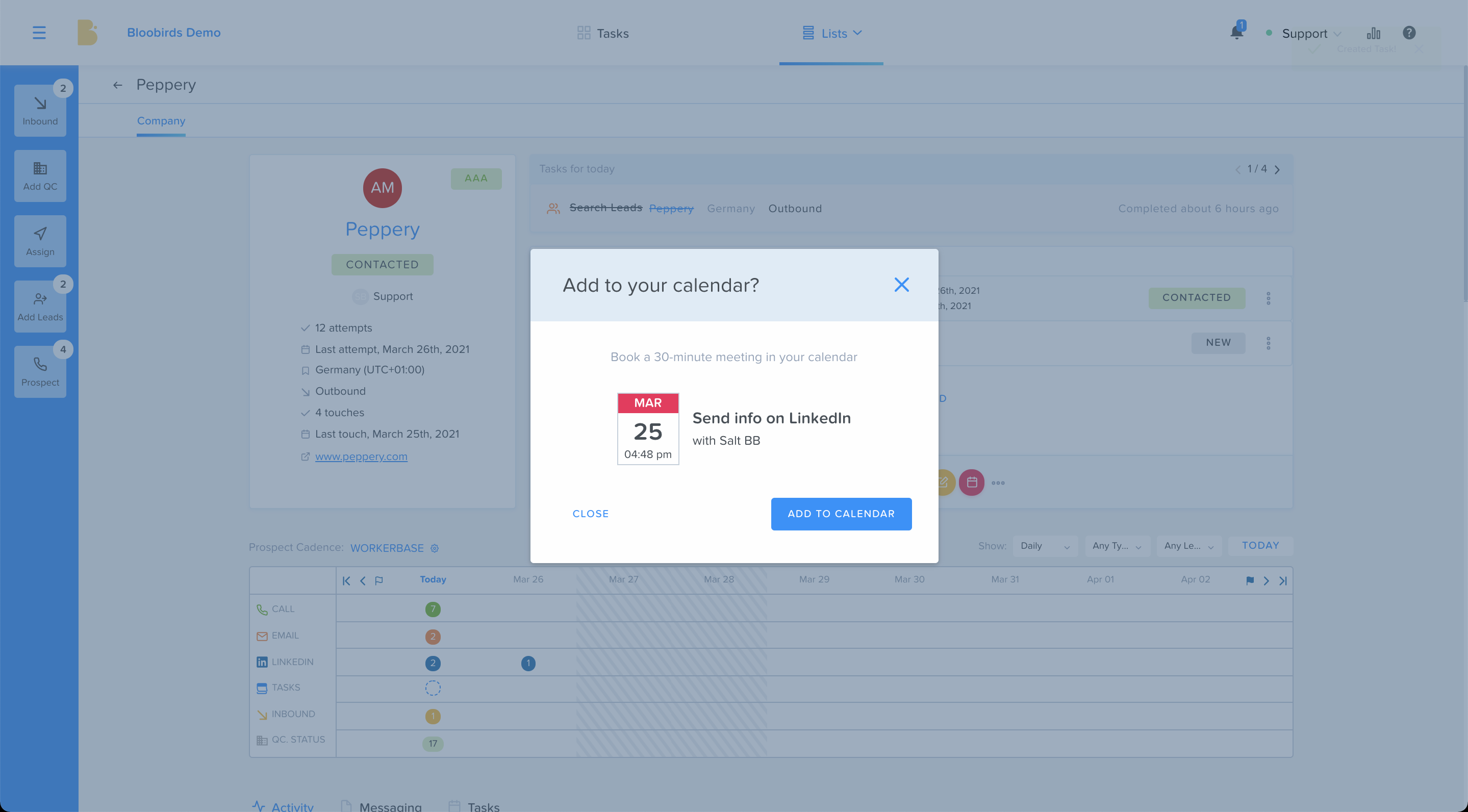Go to next task with right chevron

[1277, 169]
